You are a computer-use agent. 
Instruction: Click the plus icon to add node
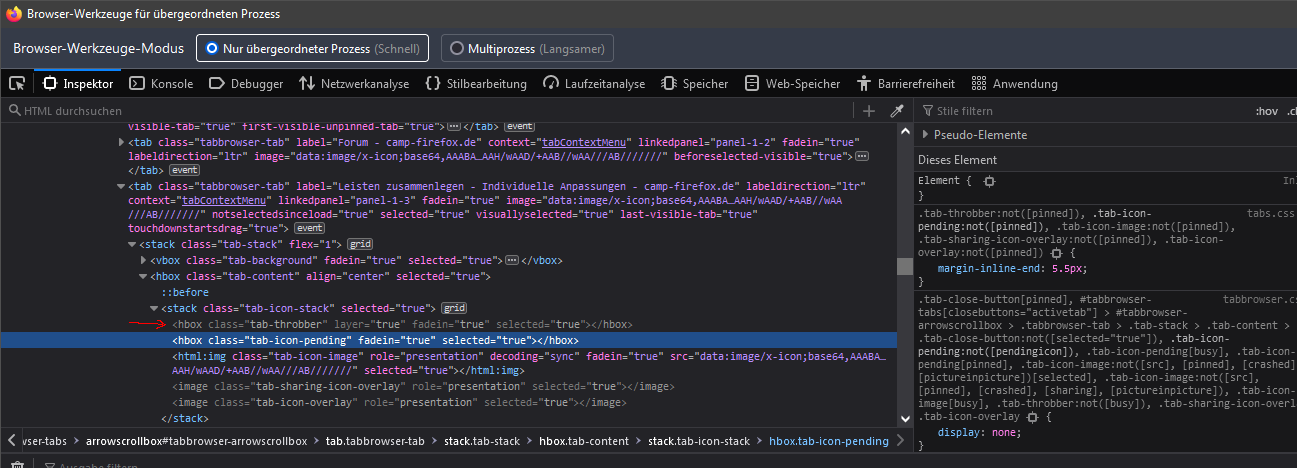869,111
